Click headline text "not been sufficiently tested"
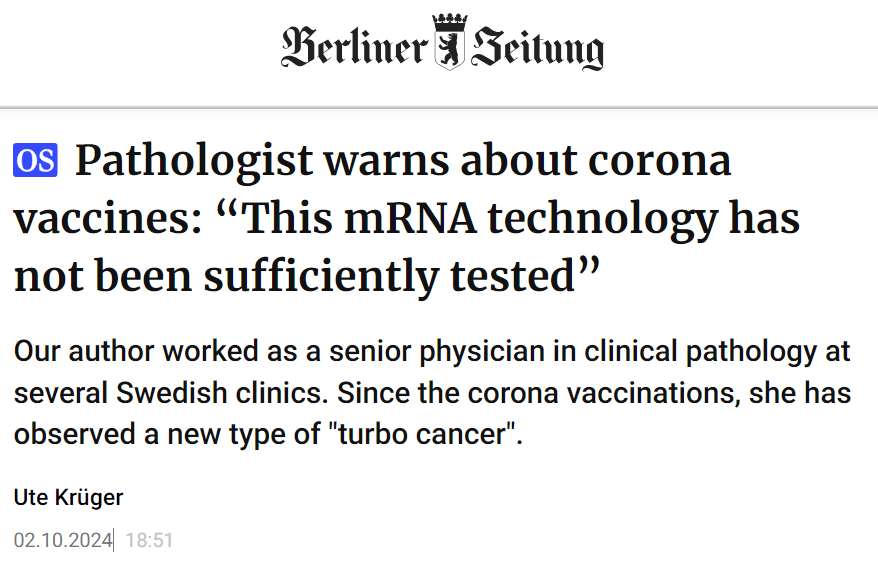Image resolution: width=878 pixels, height=565 pixels. tap(307, 276)
